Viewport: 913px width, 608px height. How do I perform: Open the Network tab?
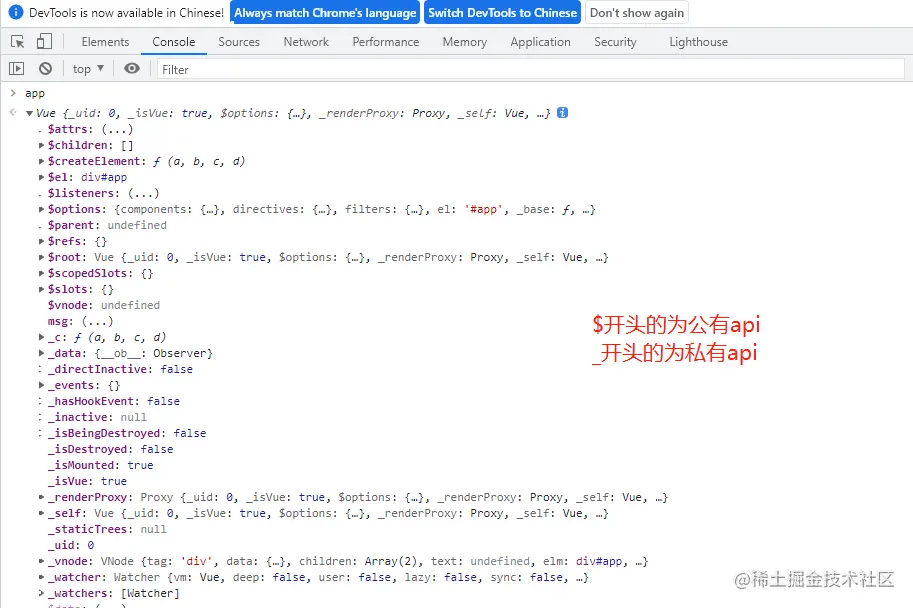click(x=306, y=42)
